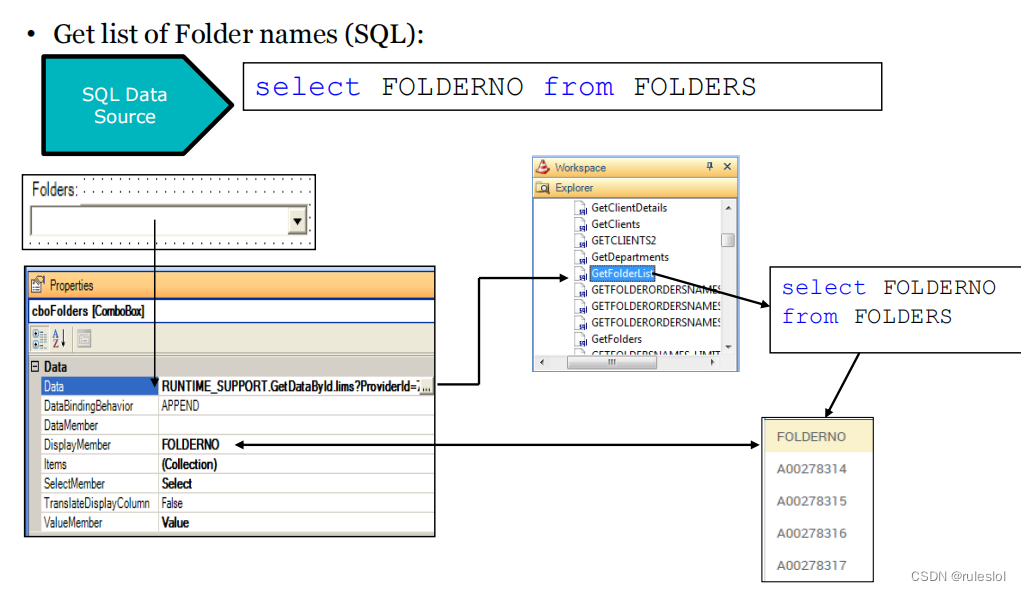Toggle the auto-hide pin on Workspace panel

click(x=709, y=166)
